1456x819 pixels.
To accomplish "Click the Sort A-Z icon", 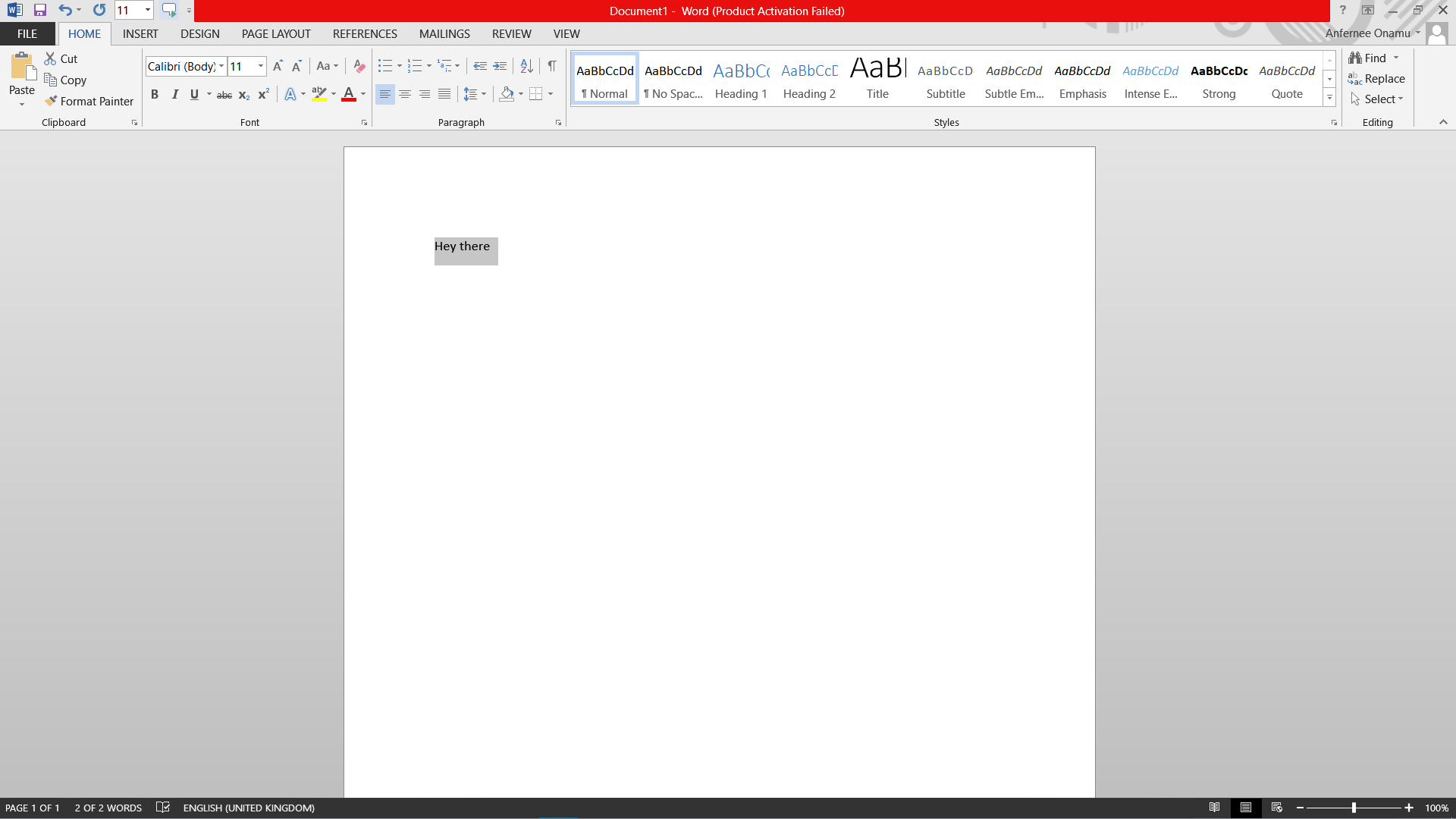I will coord(526,67).
